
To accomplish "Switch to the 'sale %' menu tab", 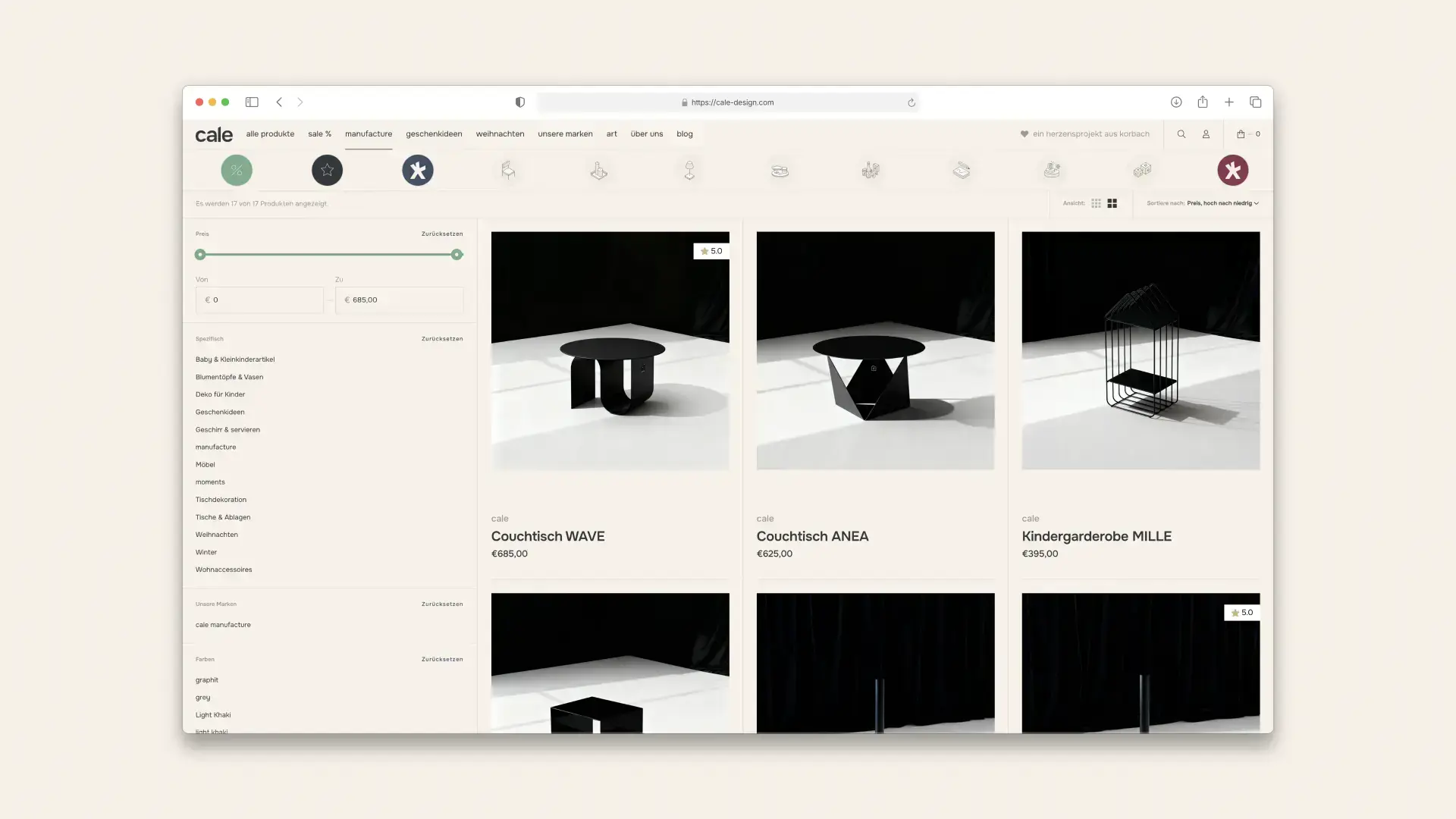I will [319, 134].
